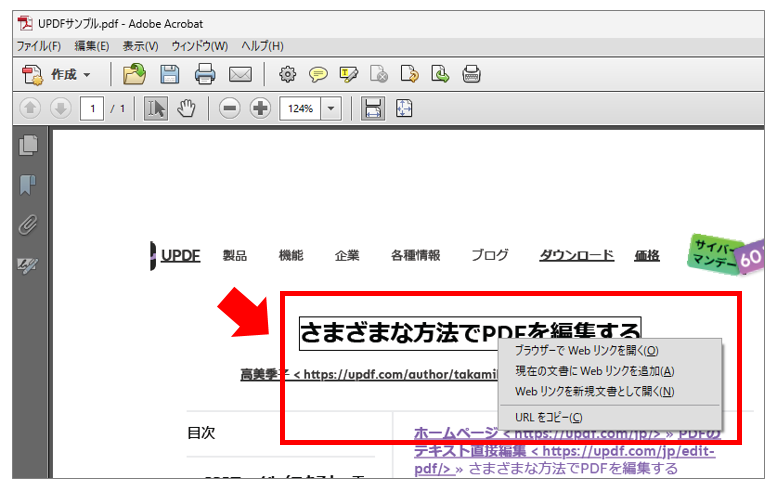Screen dimensions: 780x485
Task: Open settings gear icon in toolbar
Action: click(x=287, y=75)
